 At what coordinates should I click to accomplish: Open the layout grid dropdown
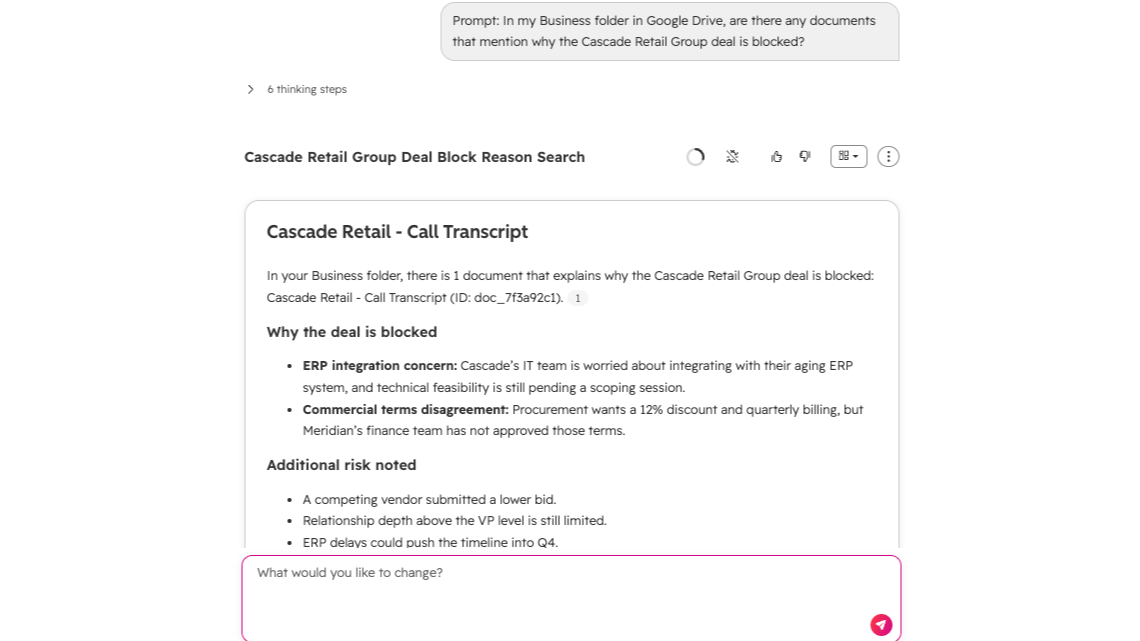[x=848, y=156]
